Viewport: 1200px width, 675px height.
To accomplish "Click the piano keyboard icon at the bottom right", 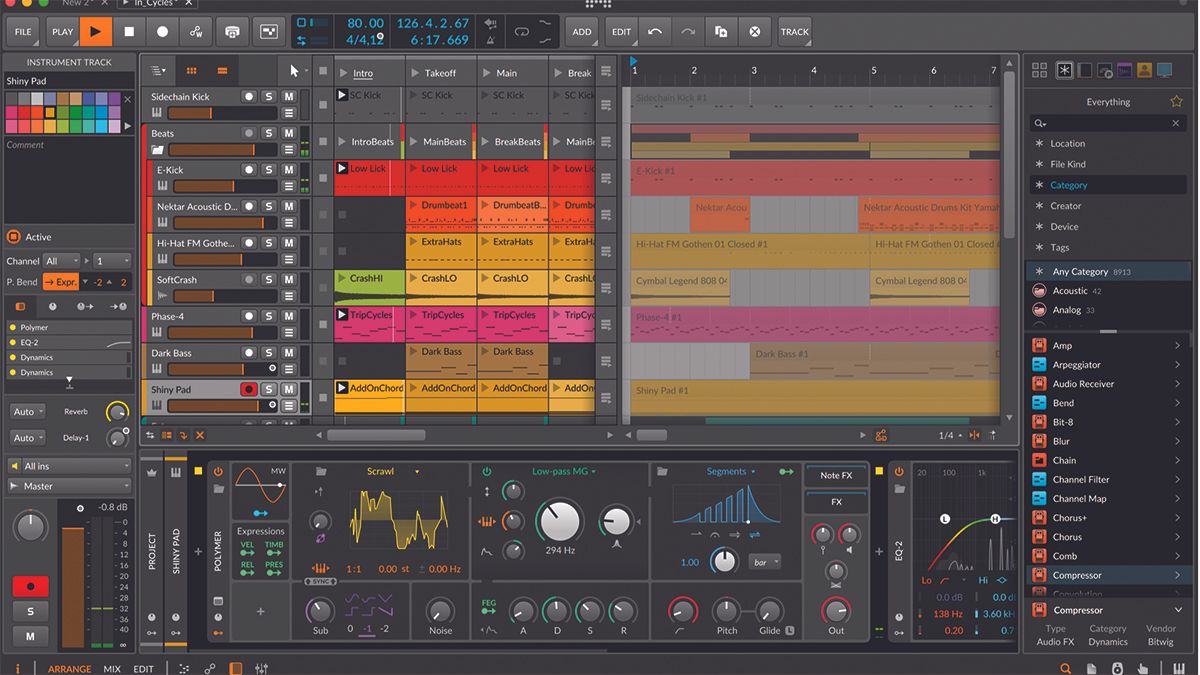I will pos(1178,668).
